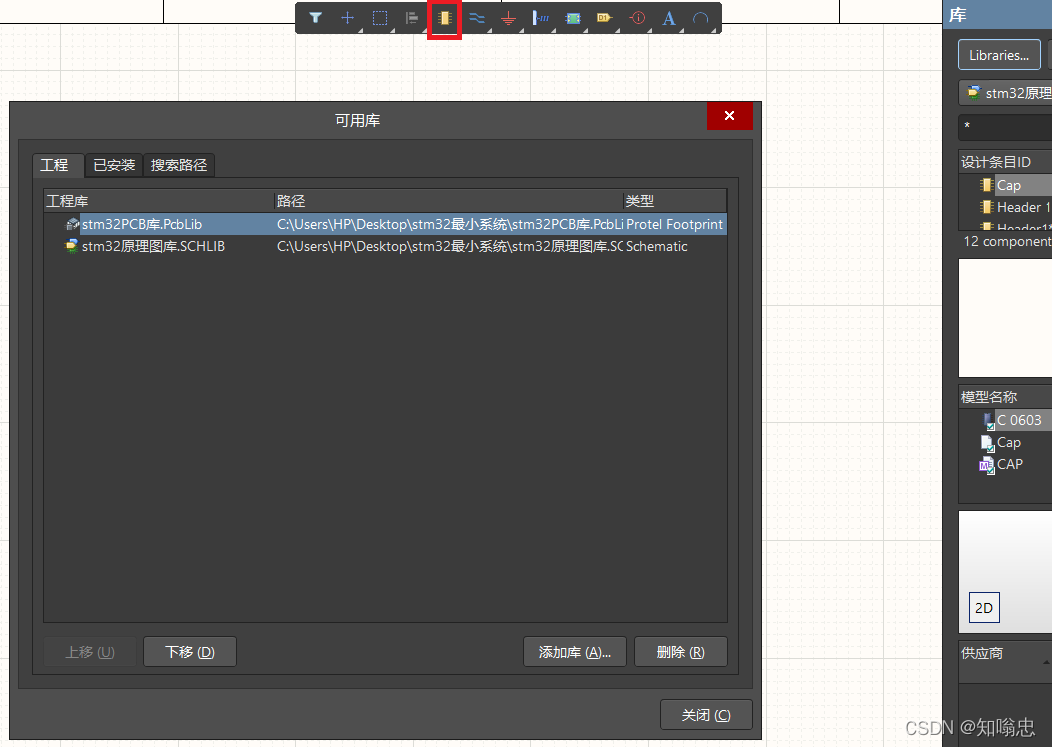Screen dimensions: 1052x747
Task: Select the stm32原理图库.SCHLIB row
Action: 385,246
